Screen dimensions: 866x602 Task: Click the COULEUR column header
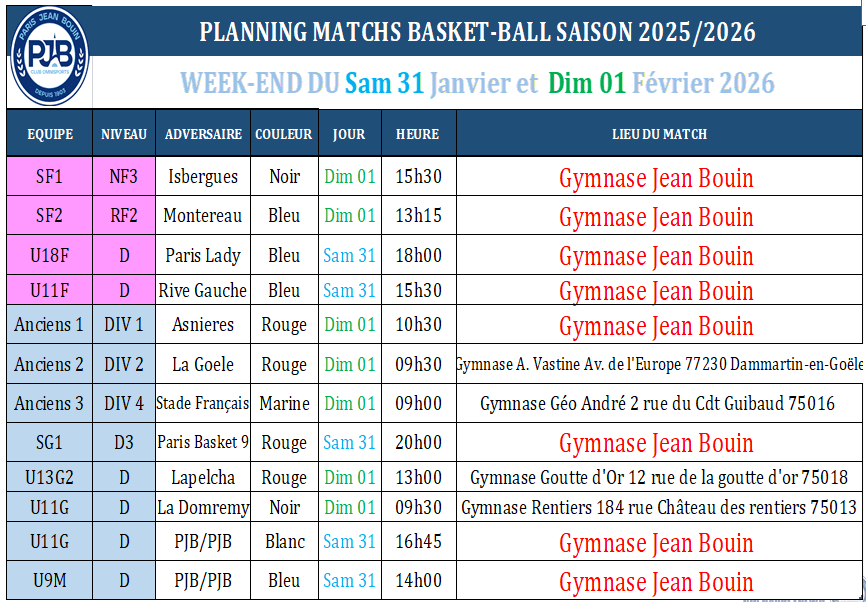tap(284, 134)
